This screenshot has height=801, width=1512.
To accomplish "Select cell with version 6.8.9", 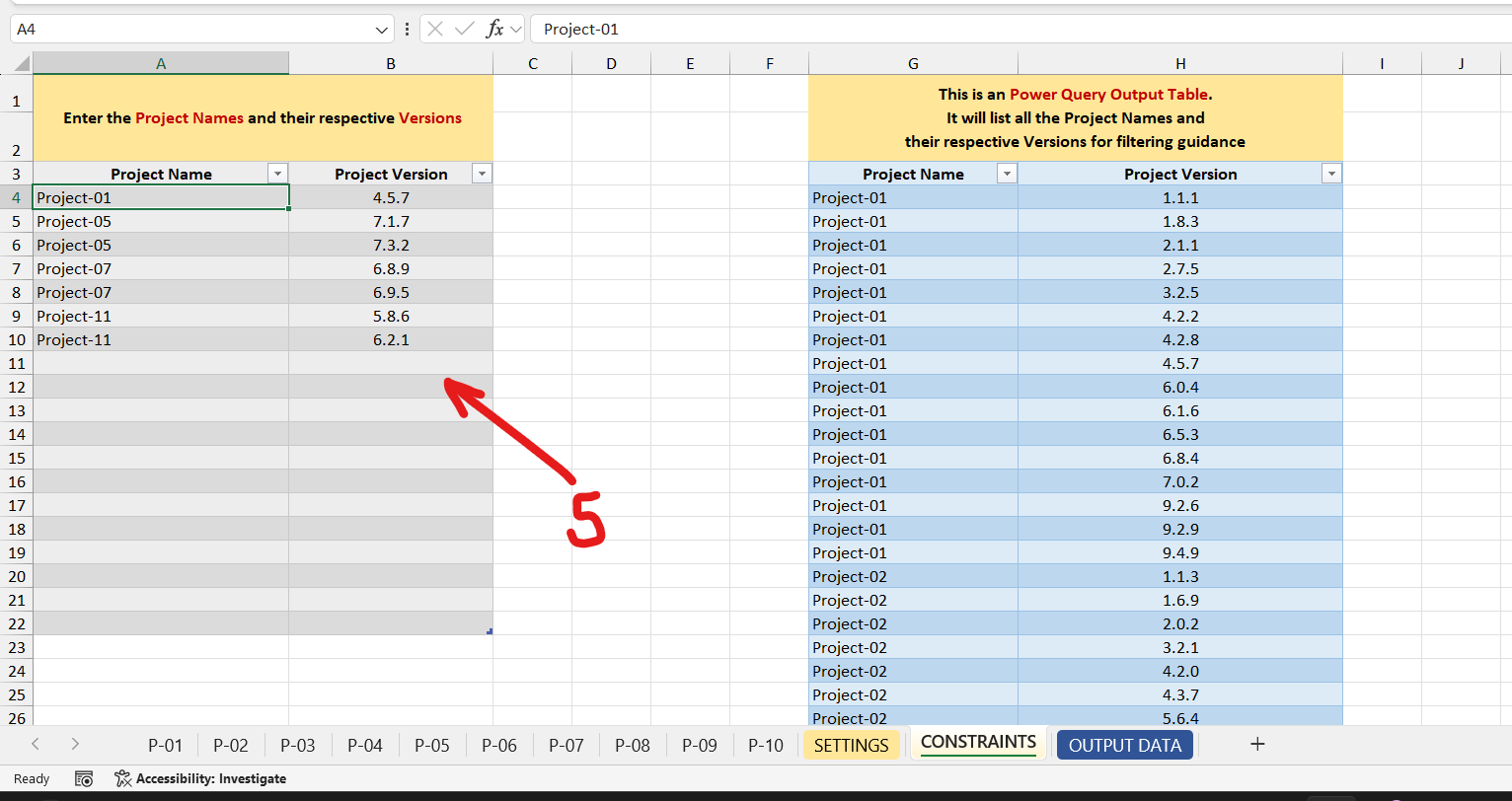I will (x=391, y=268).
